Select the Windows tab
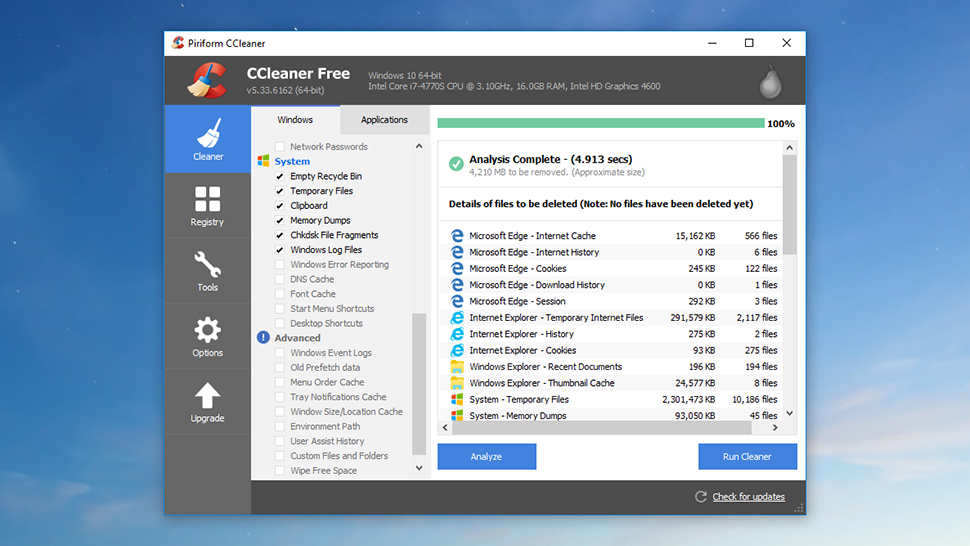 295,120
